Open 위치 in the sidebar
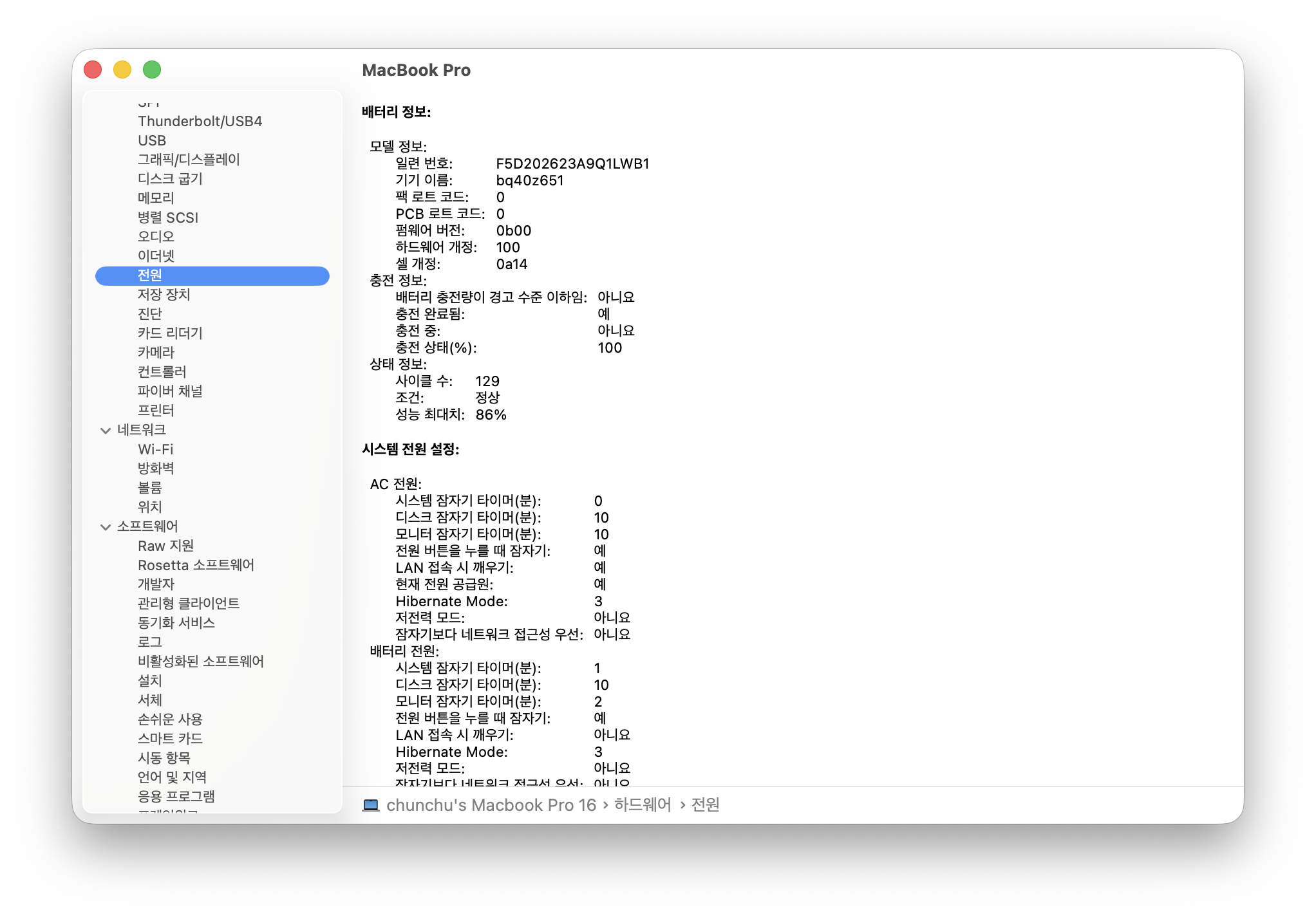The width and height of the screenshot is (1316, 919). click(149, 507)
